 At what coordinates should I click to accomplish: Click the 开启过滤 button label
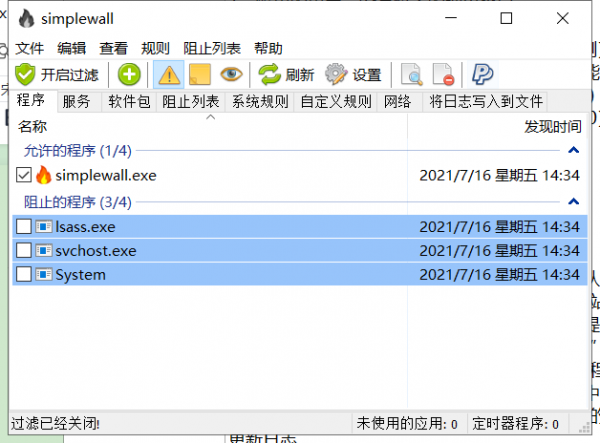pyautogui.click(x=70, y=75)
